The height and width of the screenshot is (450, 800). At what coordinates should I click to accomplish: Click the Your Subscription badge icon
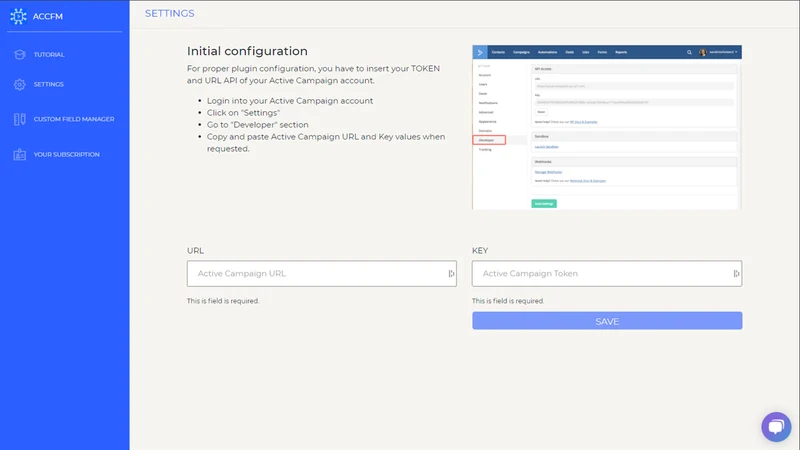click(20, 155)
